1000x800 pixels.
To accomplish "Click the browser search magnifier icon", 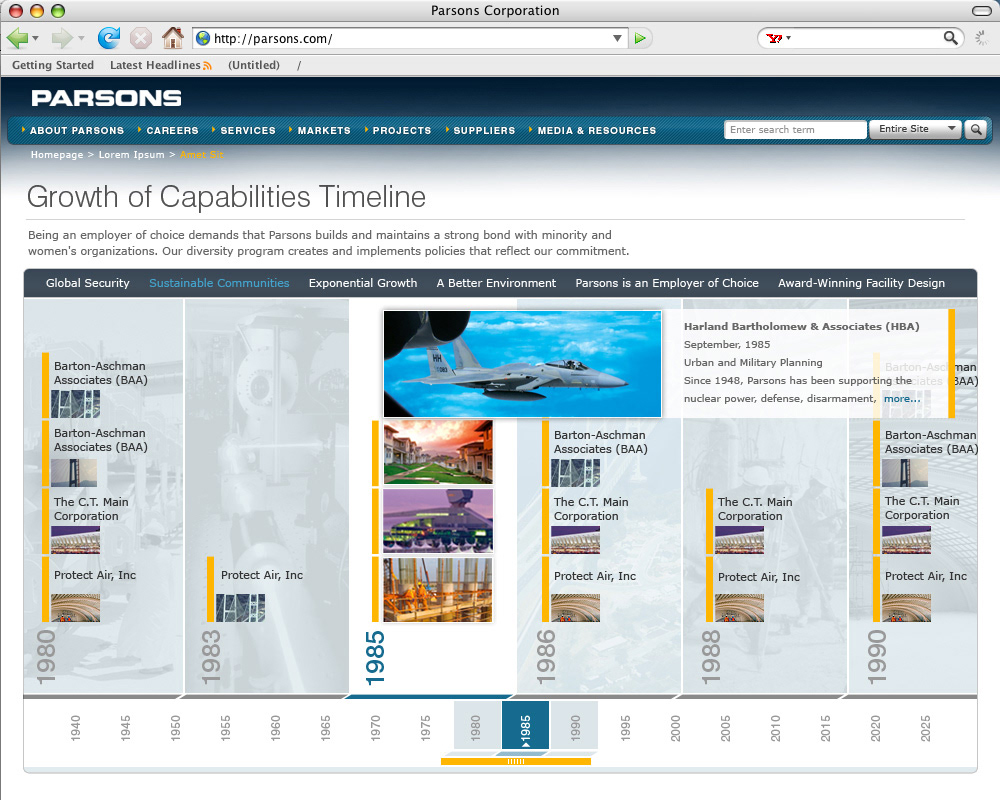I will click(950, 38).
